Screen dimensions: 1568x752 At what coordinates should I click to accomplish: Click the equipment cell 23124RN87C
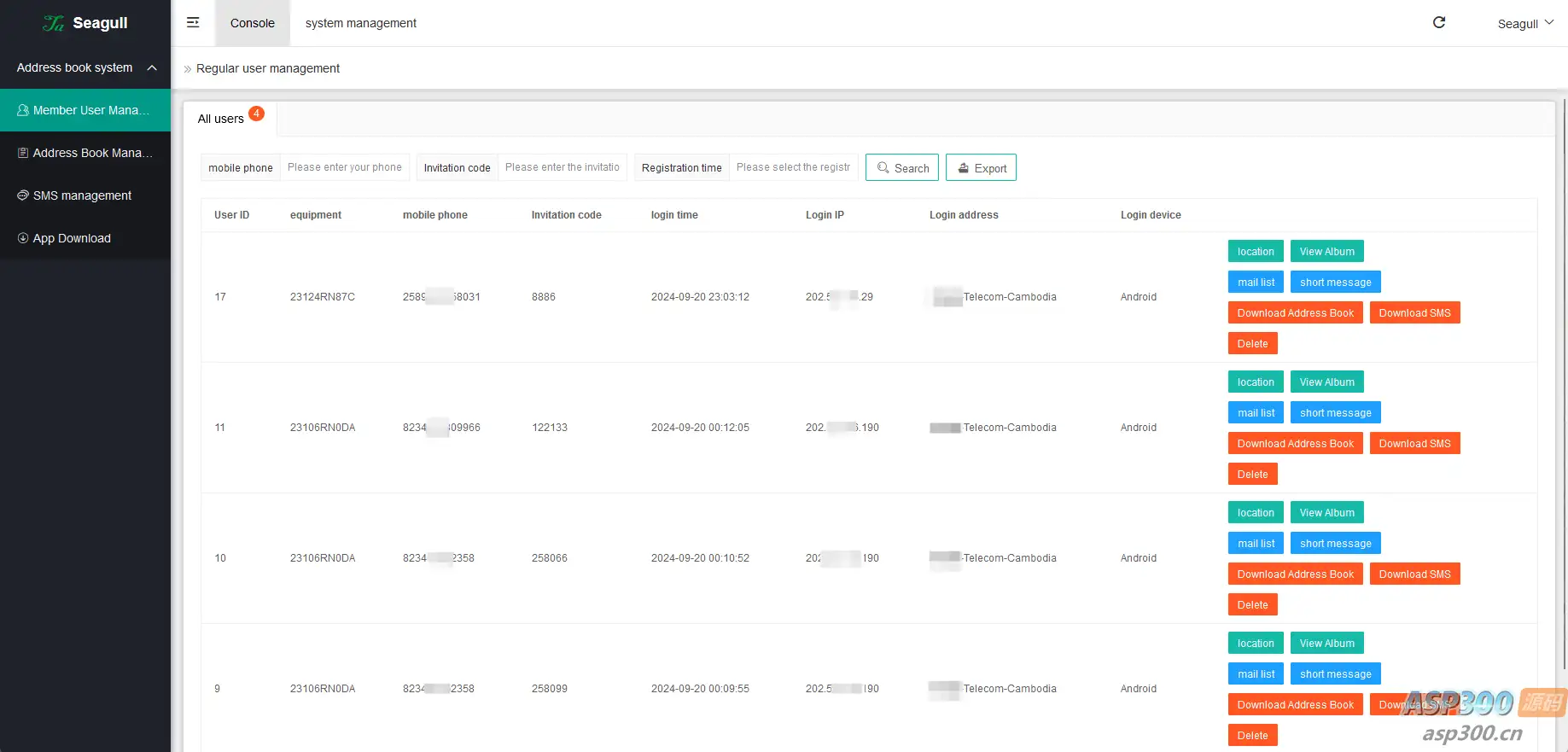point(323,297)
